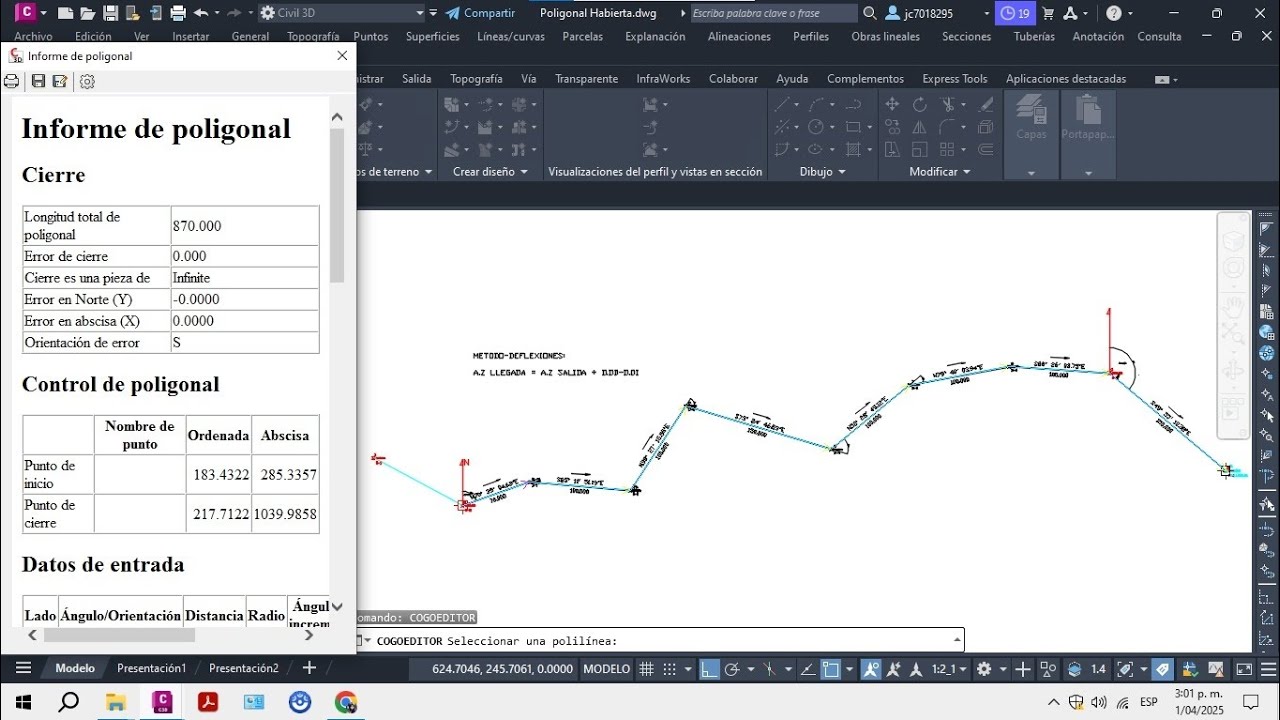The height and width of the screenshot is (720, 1280).
Task: Add a new layout with plus button
Action: pos(309,668)
